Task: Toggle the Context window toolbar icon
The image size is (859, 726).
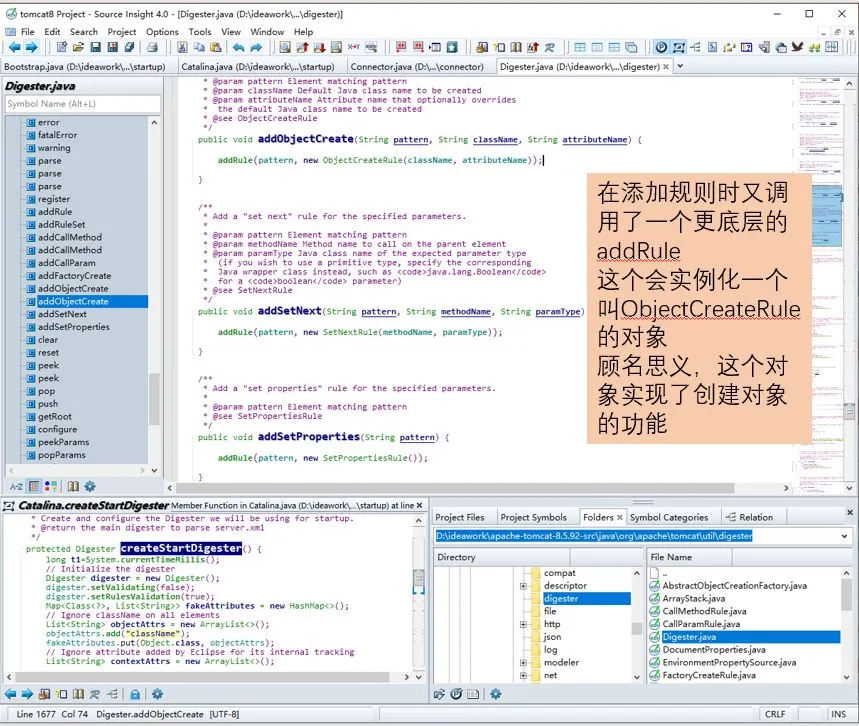Action: (x=679, y=48)
